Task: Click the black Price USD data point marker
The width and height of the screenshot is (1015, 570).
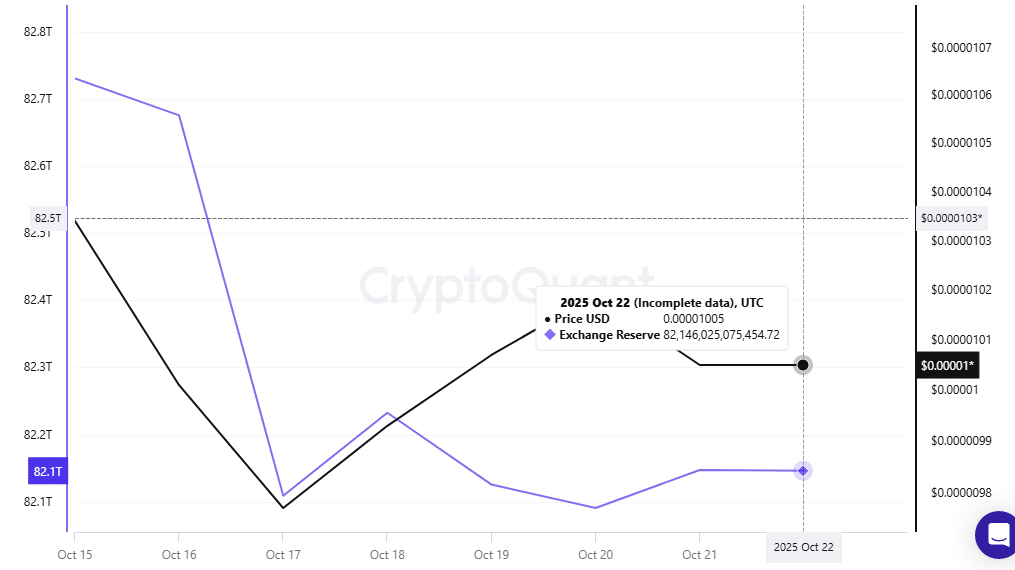Action: [x=803, y=365]
